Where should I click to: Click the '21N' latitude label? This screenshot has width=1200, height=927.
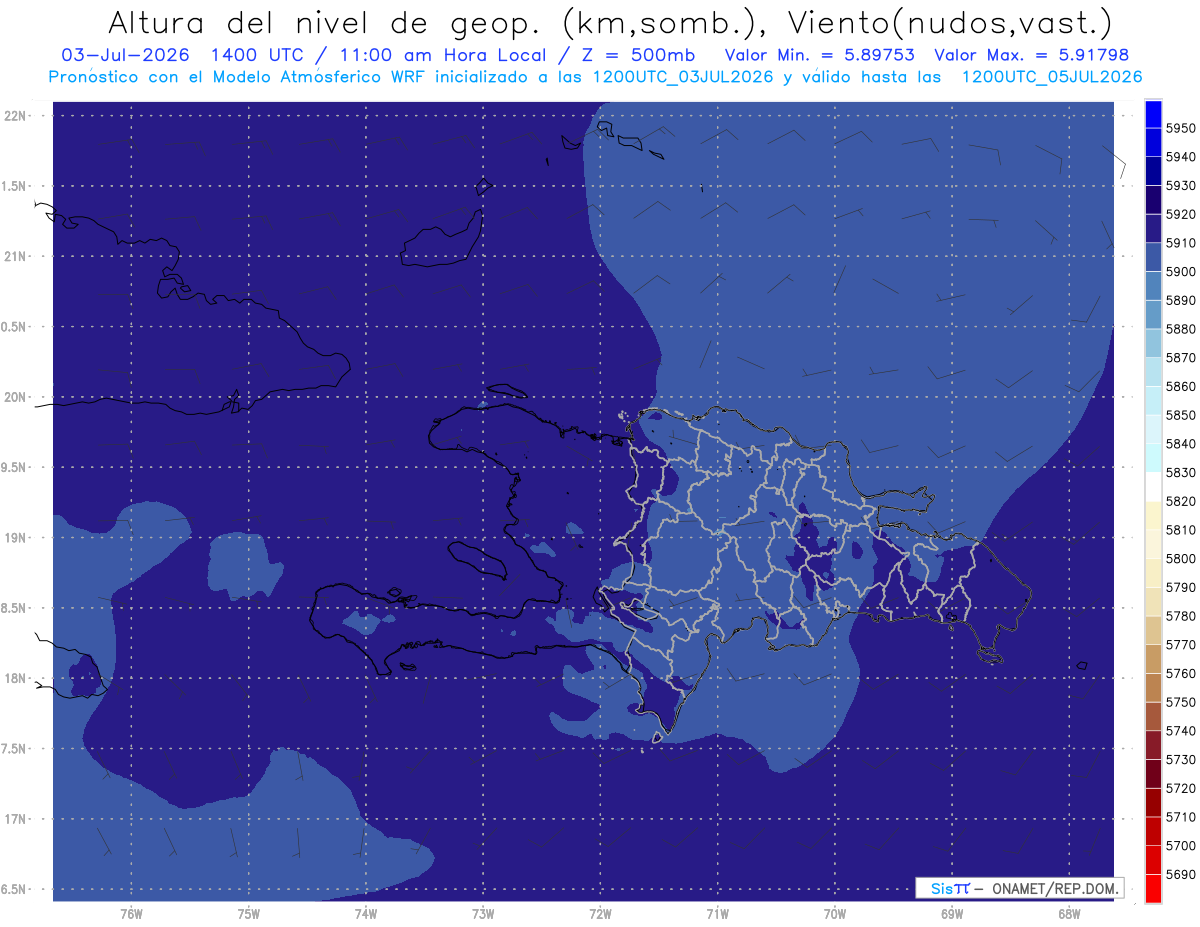[15, 256]
